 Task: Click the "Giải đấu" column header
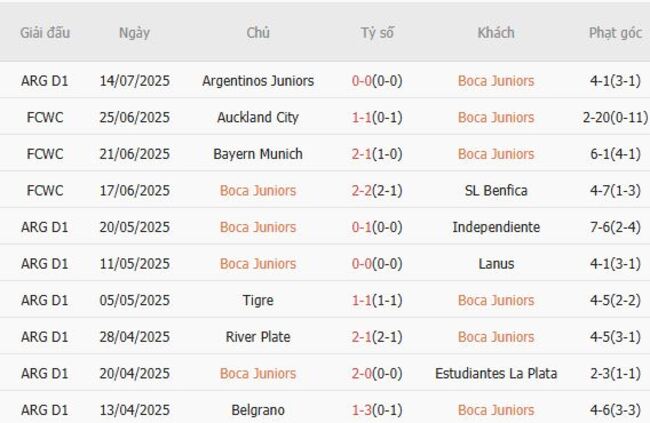click(x=45, y=33)
